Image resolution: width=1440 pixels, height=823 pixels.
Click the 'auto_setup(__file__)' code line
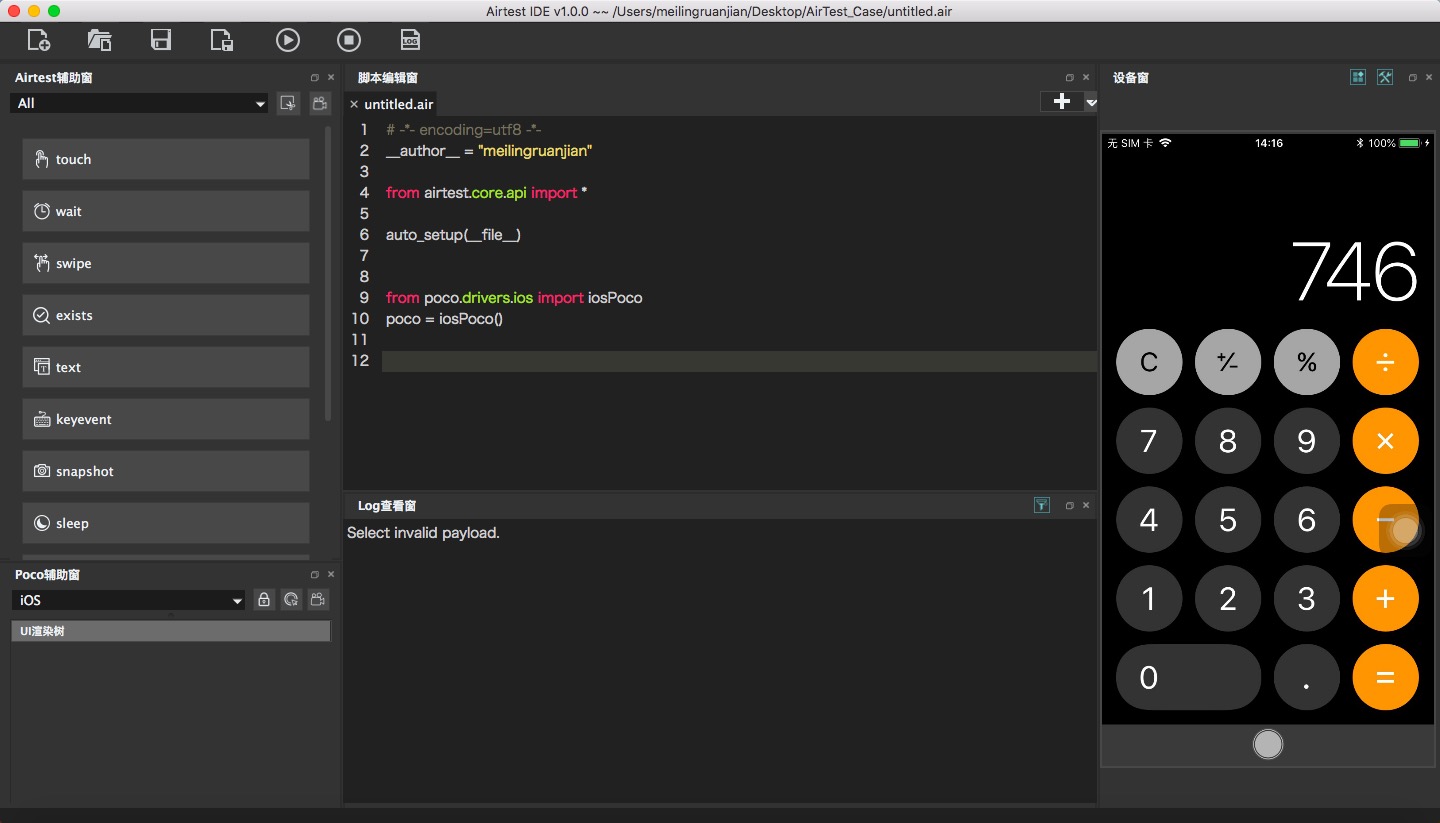tap(453, 235)
